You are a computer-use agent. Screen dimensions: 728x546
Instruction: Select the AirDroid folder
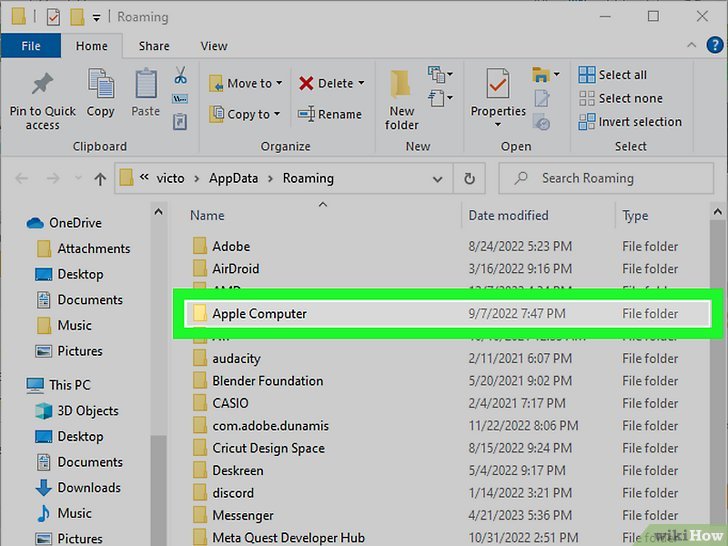coord(447,269)
